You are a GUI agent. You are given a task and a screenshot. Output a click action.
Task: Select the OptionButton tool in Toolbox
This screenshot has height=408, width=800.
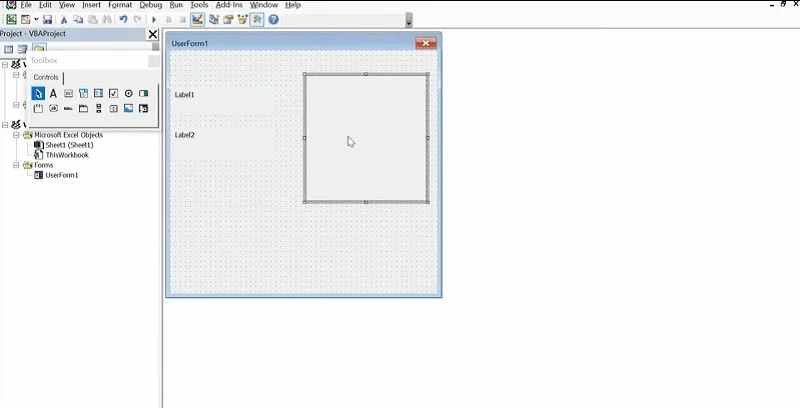click(x=129, y=93)
